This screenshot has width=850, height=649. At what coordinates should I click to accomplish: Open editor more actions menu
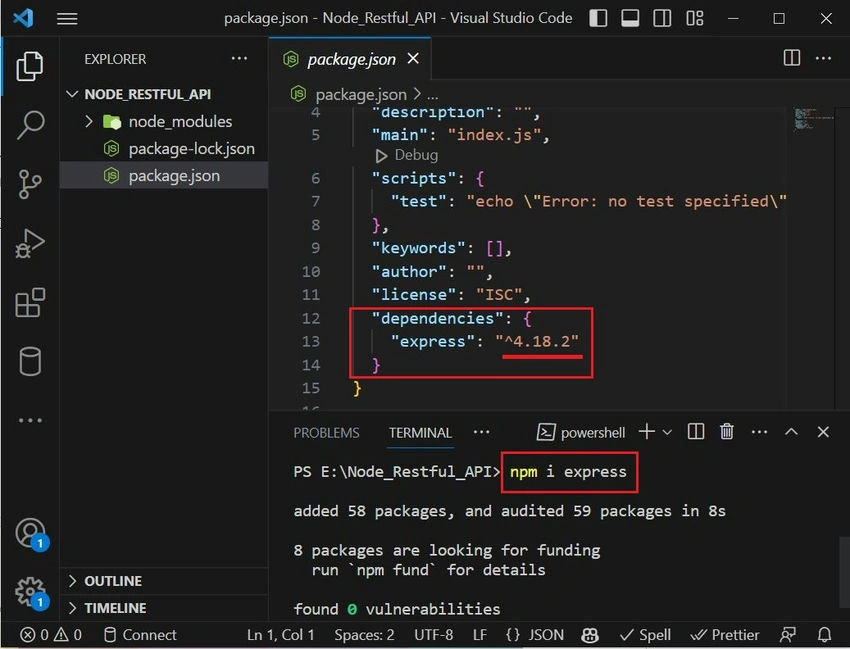click(x=823, y=58)
